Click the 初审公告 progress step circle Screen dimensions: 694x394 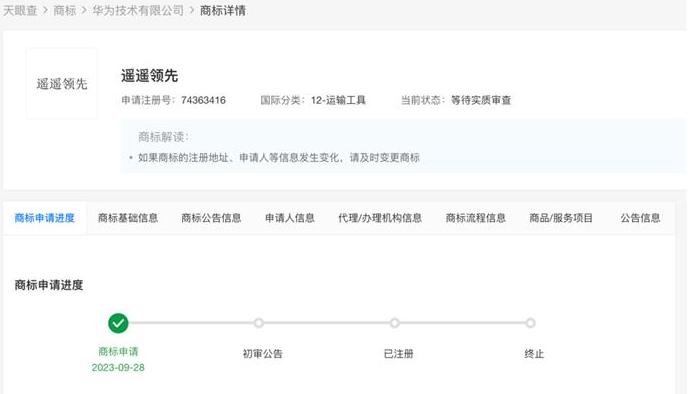259,323
